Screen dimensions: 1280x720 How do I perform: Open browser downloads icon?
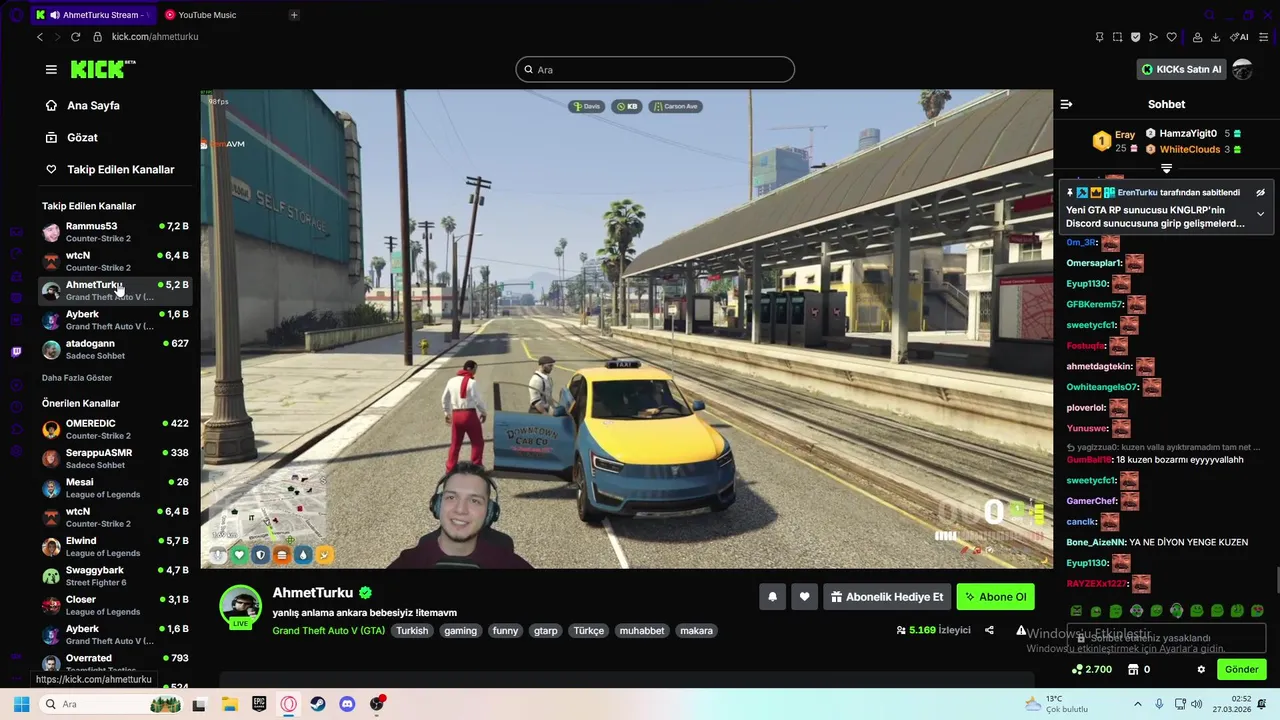tap(1215, 37)
